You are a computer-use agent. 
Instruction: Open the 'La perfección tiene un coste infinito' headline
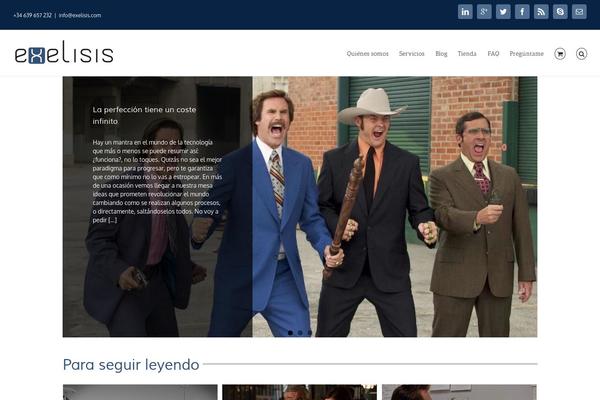point(144,115)
